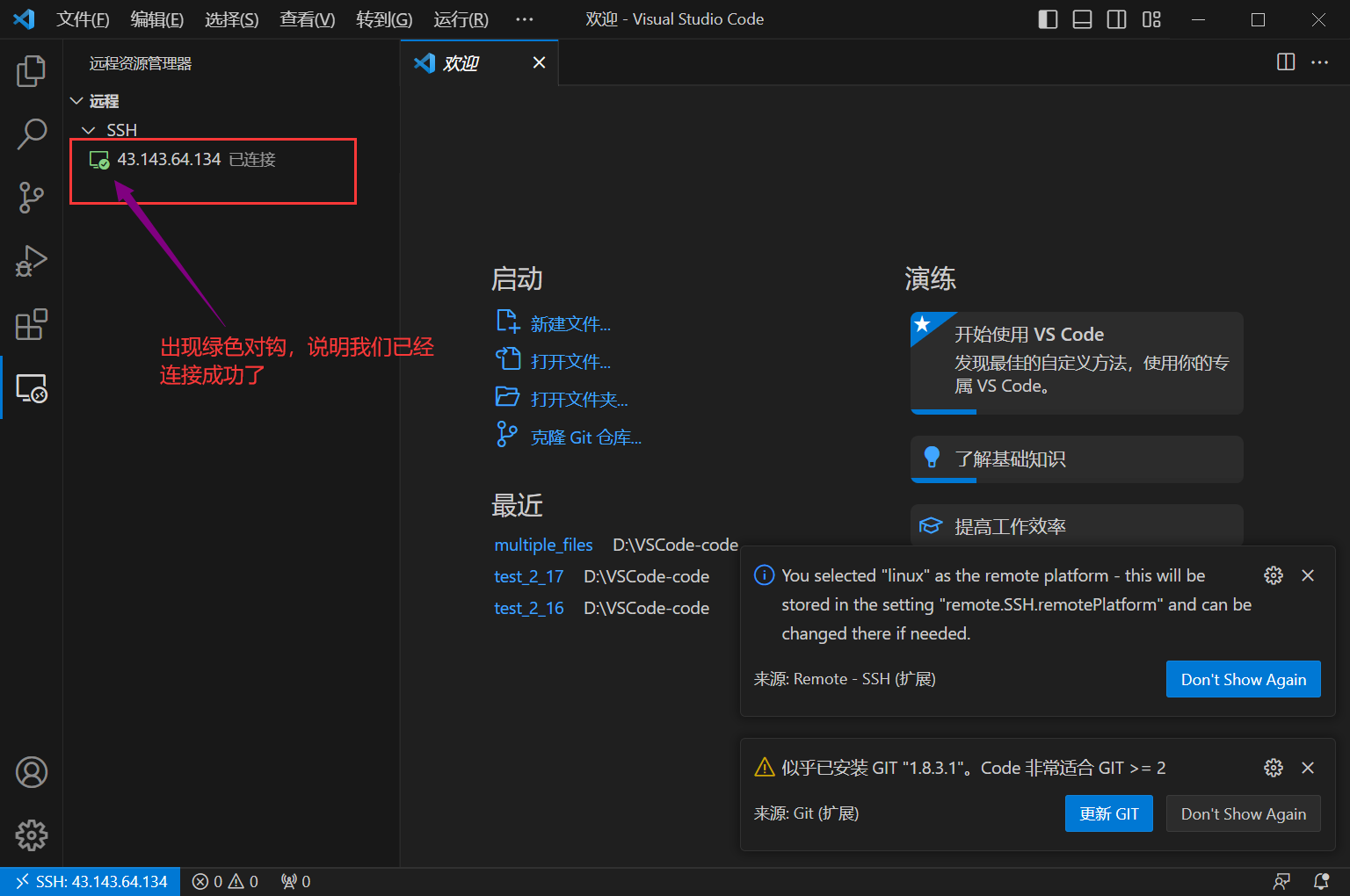The height and width of the screenshot is (896, 1350).
Task: Open the 了解基础知识 walkthrough
Action: (1077, 459)
